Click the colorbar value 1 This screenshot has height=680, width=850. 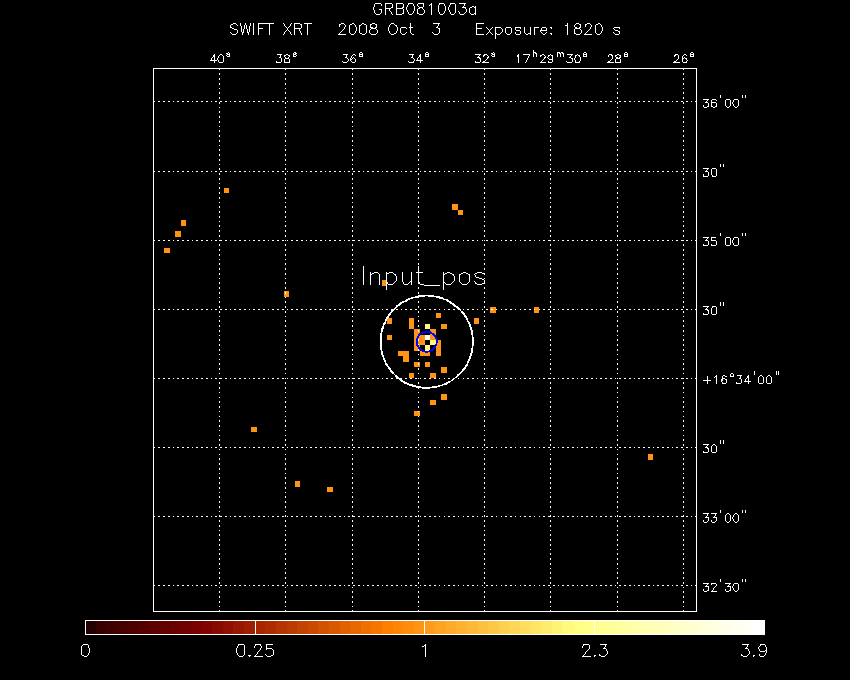tap(424, 650)
